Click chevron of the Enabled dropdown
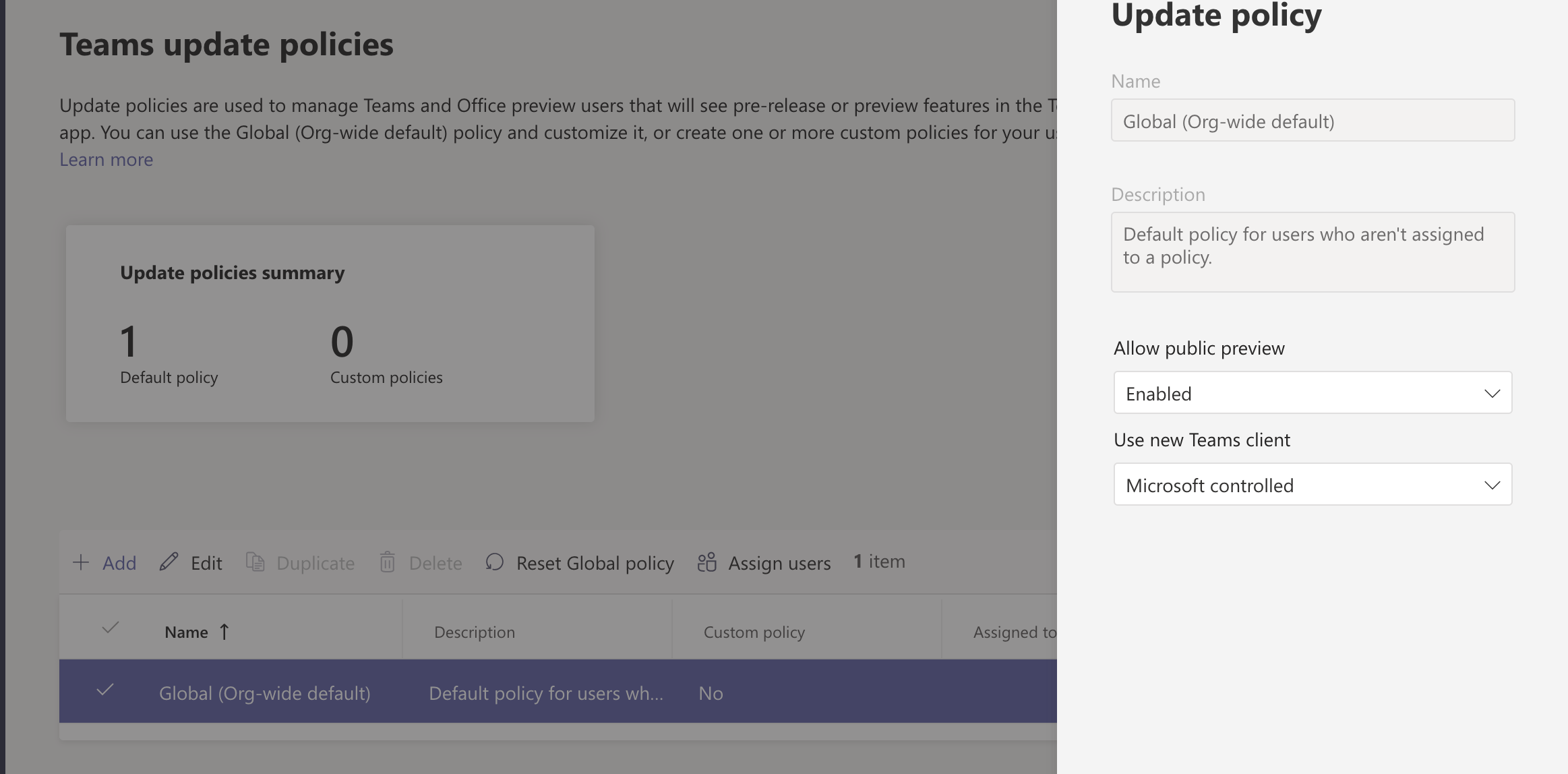The image size is (1568, 774). pyautogui.click(x=1492, y=394)
